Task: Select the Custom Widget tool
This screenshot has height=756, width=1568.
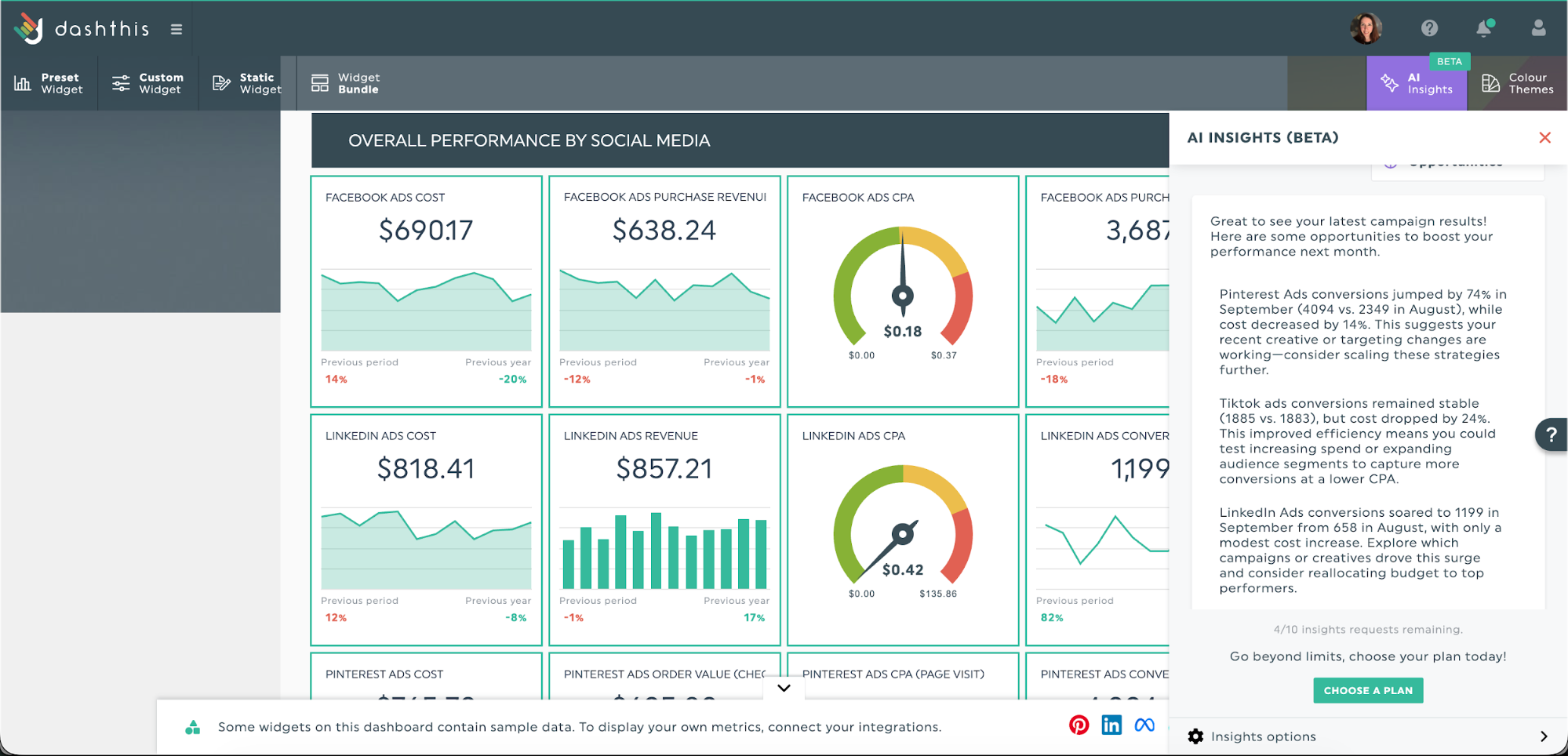Action: click(x=147, y=83)
